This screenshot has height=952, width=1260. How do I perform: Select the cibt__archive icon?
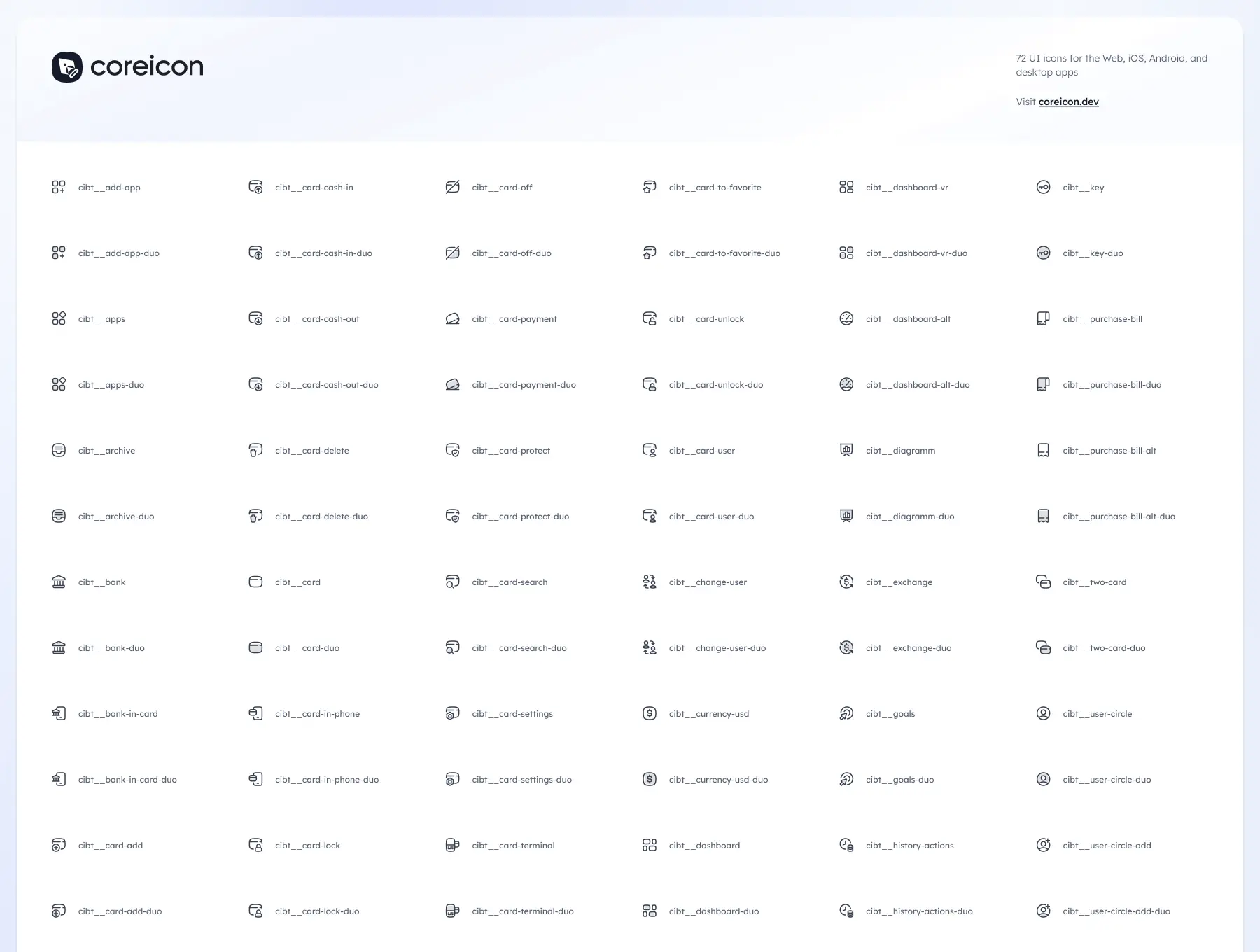59,450
